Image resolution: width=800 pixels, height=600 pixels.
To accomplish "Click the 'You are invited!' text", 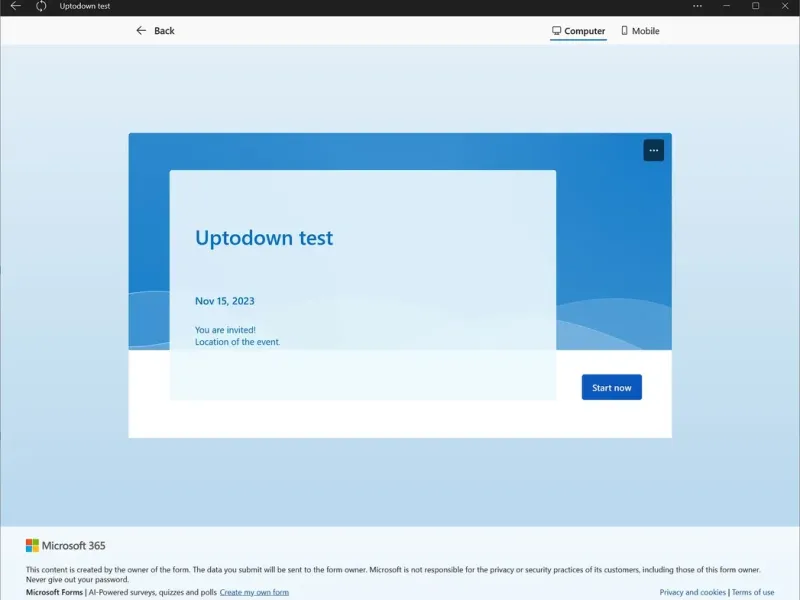I will [x=225, y=330].
